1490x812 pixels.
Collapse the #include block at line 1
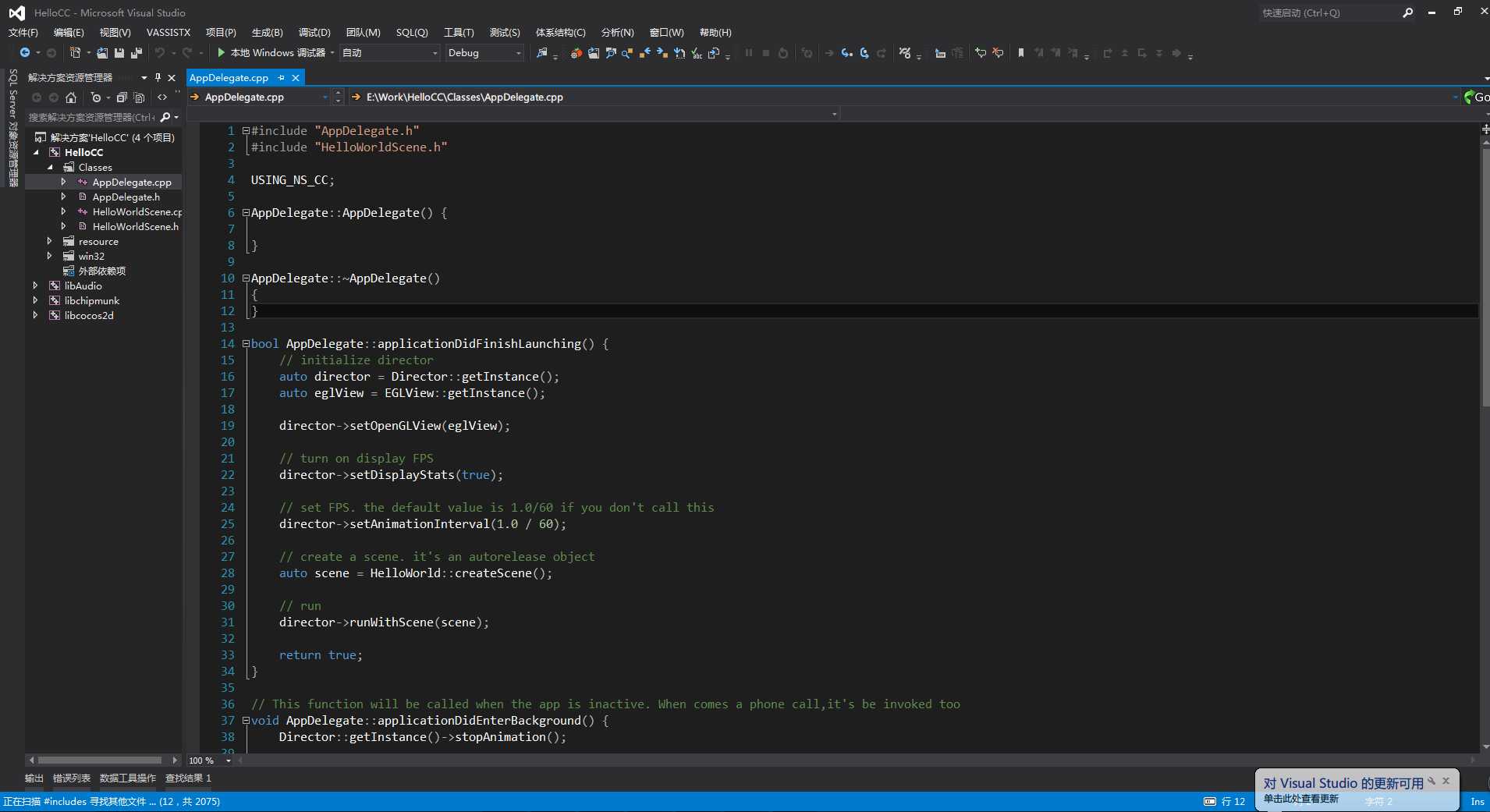[246, 131]
